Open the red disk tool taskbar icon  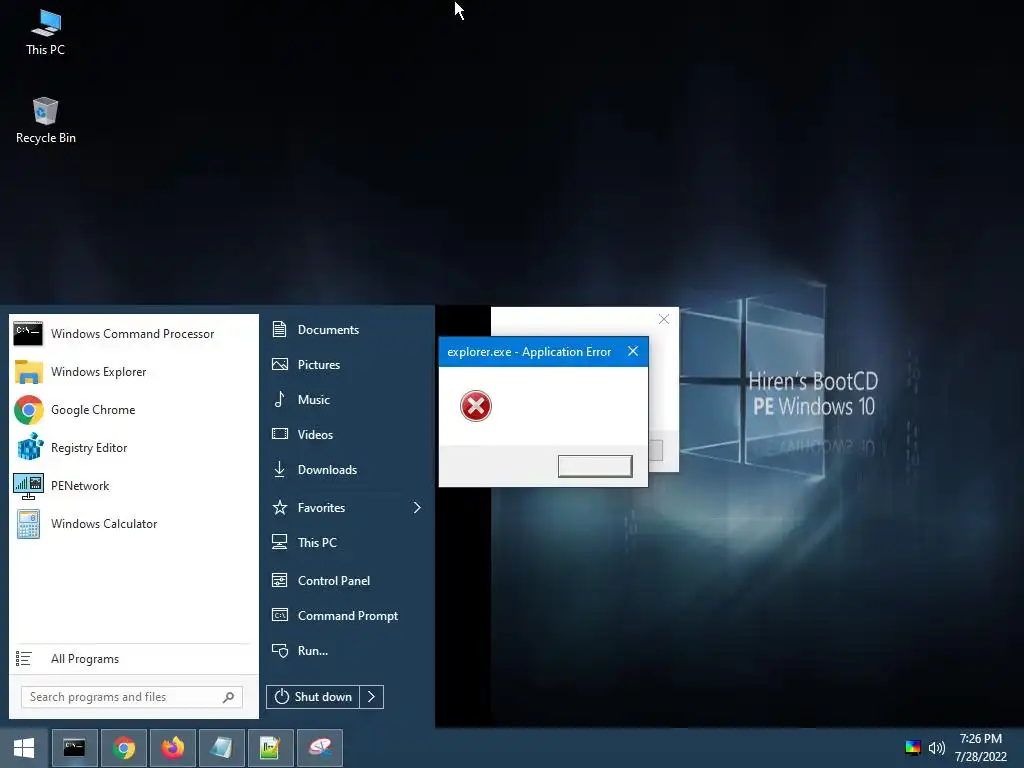pos(319,748)
